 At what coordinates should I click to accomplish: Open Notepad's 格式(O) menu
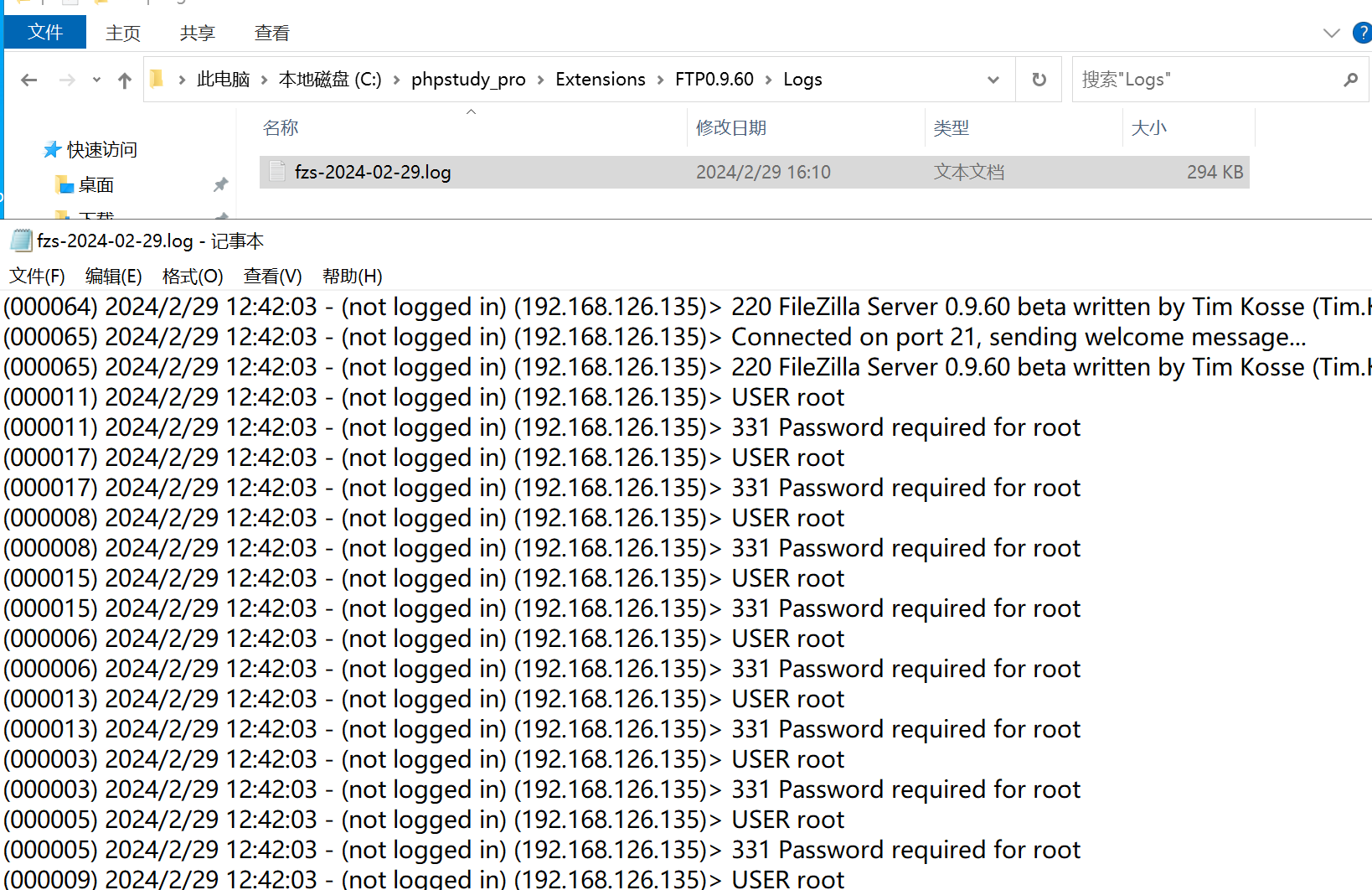[x=193, y=276]
